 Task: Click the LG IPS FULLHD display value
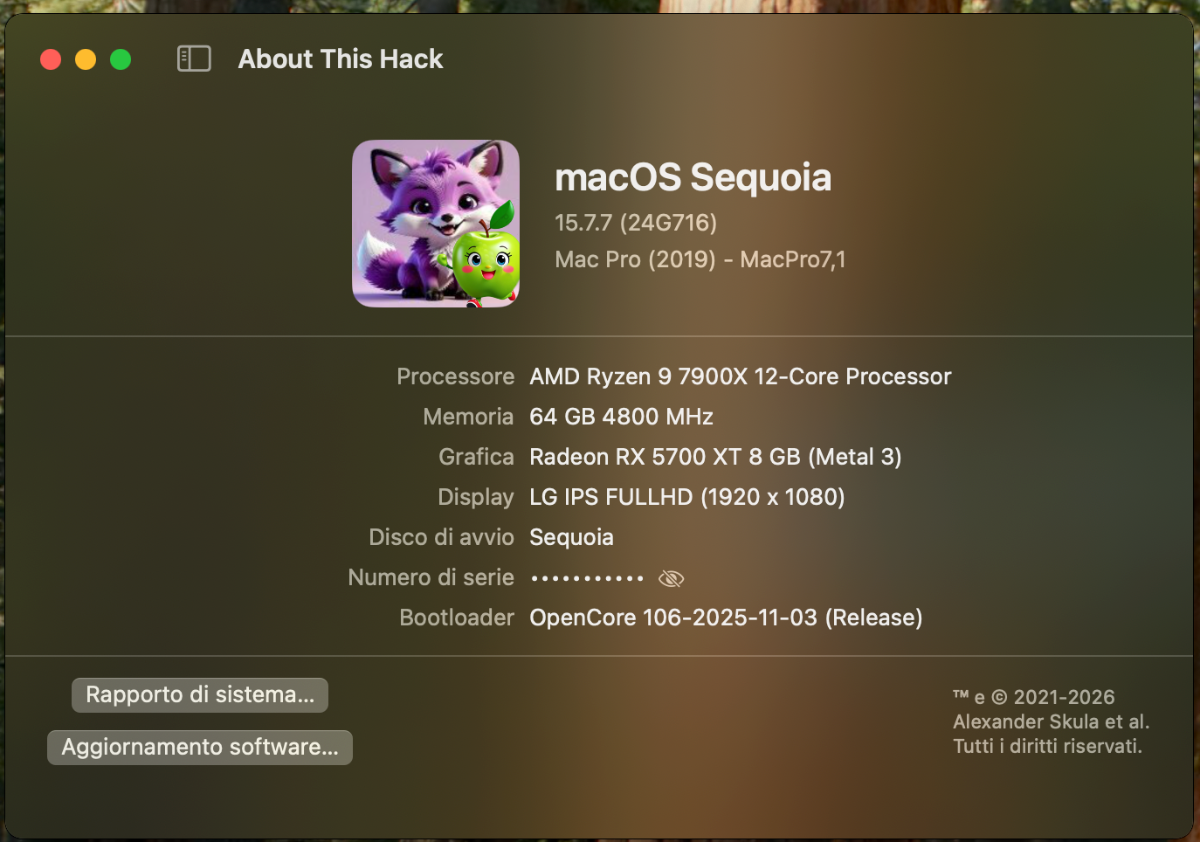click(687, 497)
